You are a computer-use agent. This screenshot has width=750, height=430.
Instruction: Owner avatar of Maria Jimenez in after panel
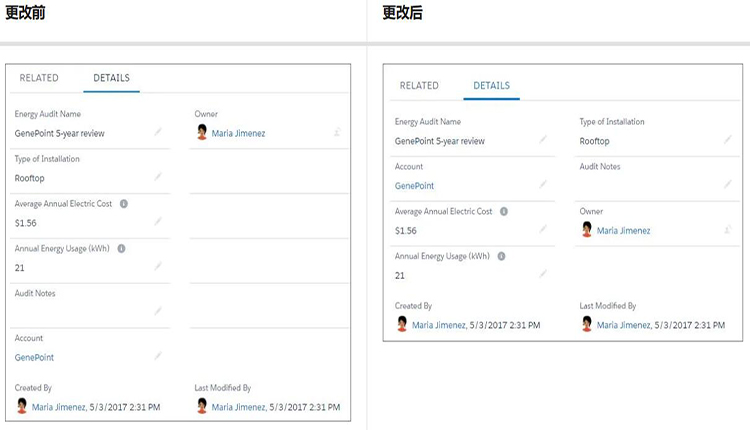[x=587, y=230]
